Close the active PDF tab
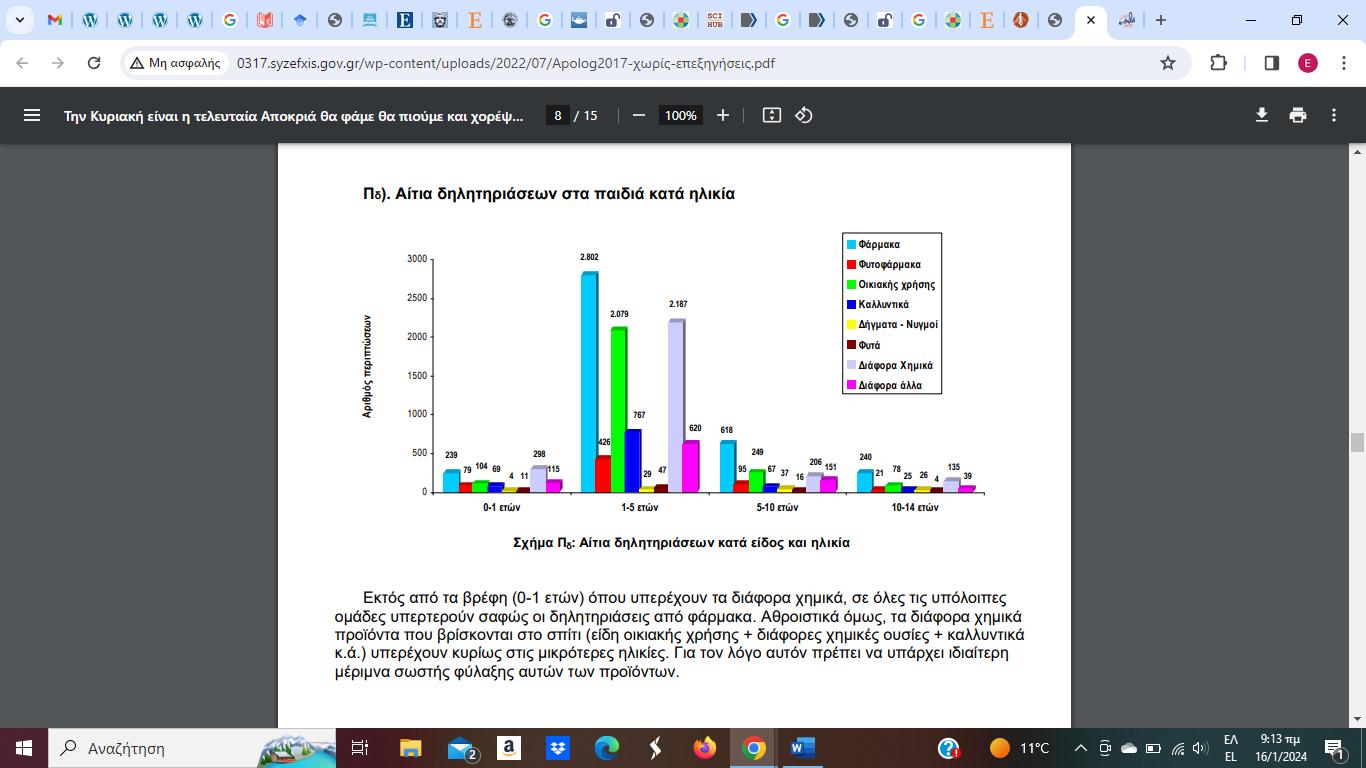The image size is (1366, 768). coord(1090,20)
